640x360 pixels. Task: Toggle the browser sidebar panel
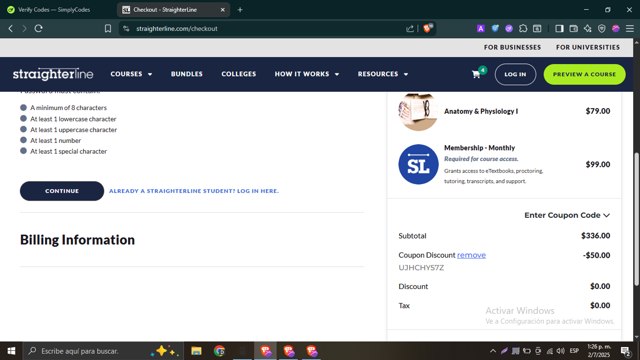pos(559,28)
